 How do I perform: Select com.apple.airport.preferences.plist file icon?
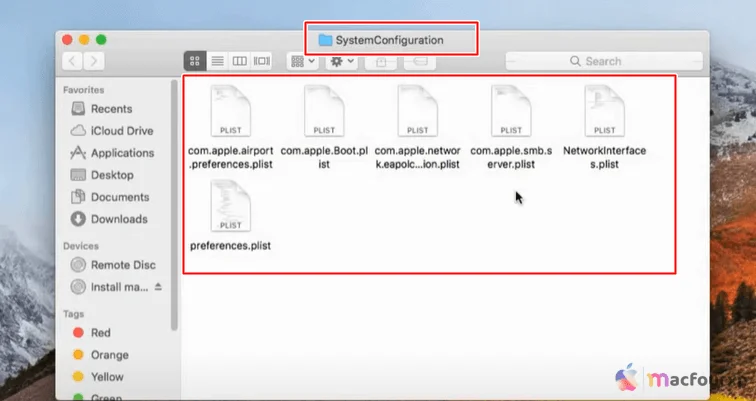(x=230, y=111)
